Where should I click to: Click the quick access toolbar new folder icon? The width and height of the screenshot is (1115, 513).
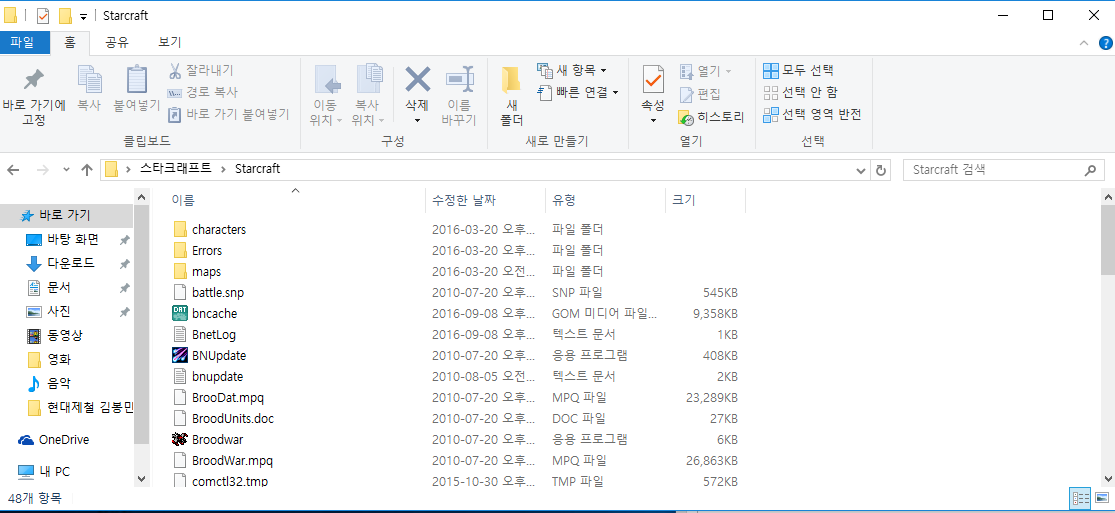coord(65,16)
